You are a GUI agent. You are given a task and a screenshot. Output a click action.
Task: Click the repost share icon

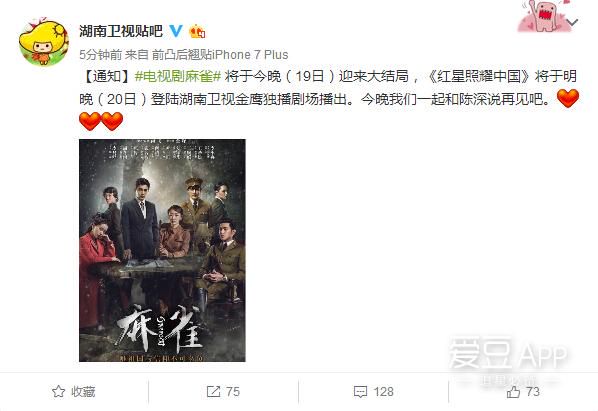213,392
